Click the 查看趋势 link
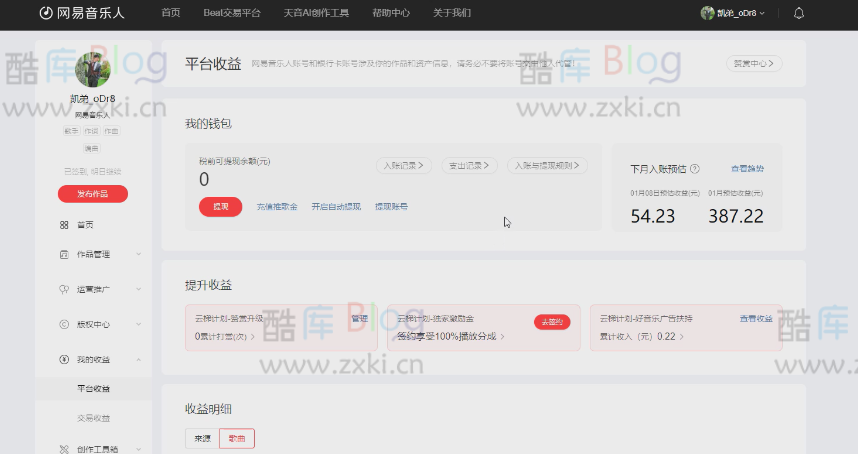This screenshot has width=858, height=454. (747, 169)
